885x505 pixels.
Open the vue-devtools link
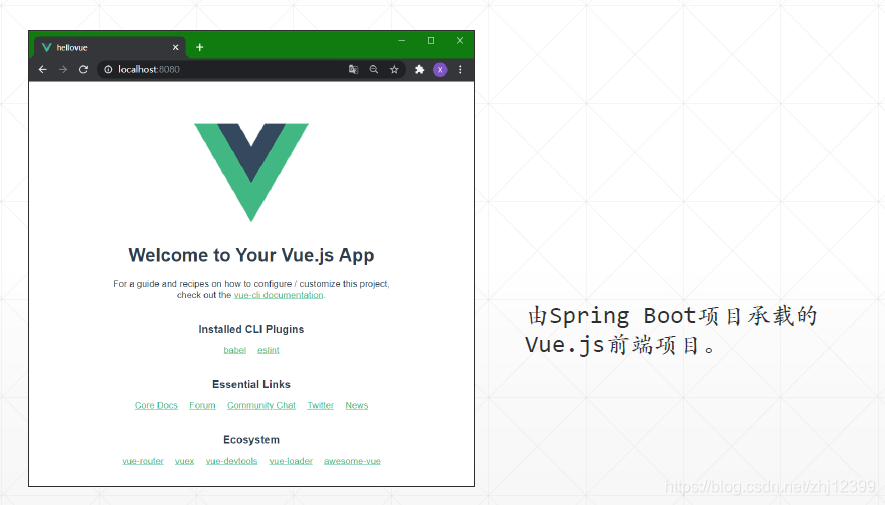point(231,461)
